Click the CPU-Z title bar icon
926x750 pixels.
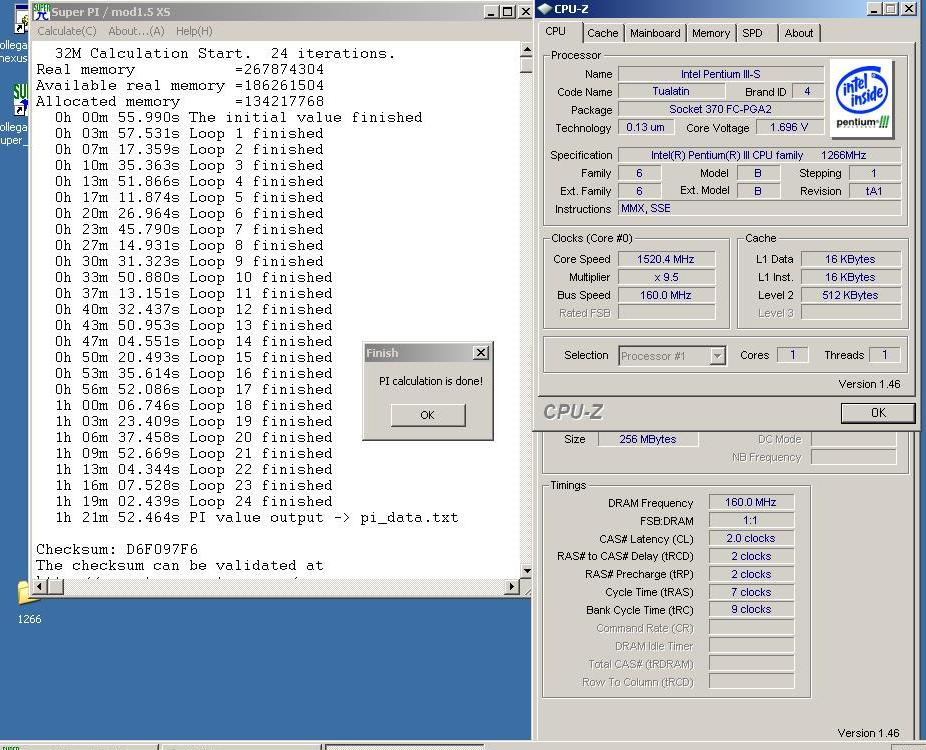click(544, 9)
